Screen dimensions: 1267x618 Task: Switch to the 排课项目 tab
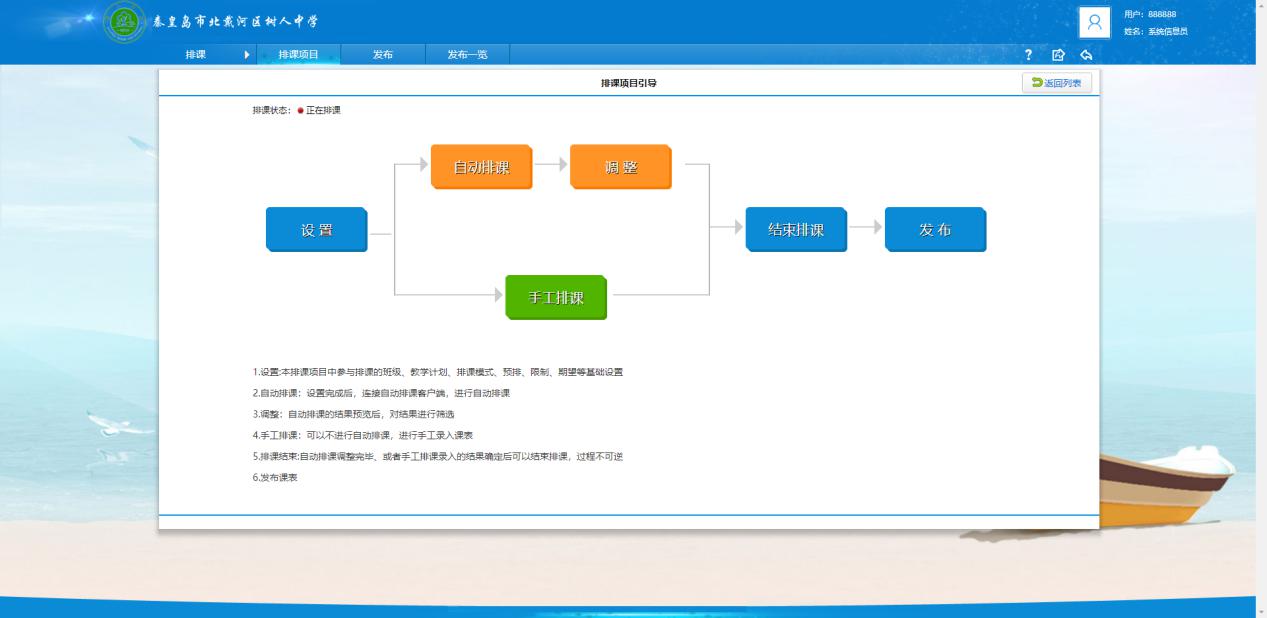[298, 55]
